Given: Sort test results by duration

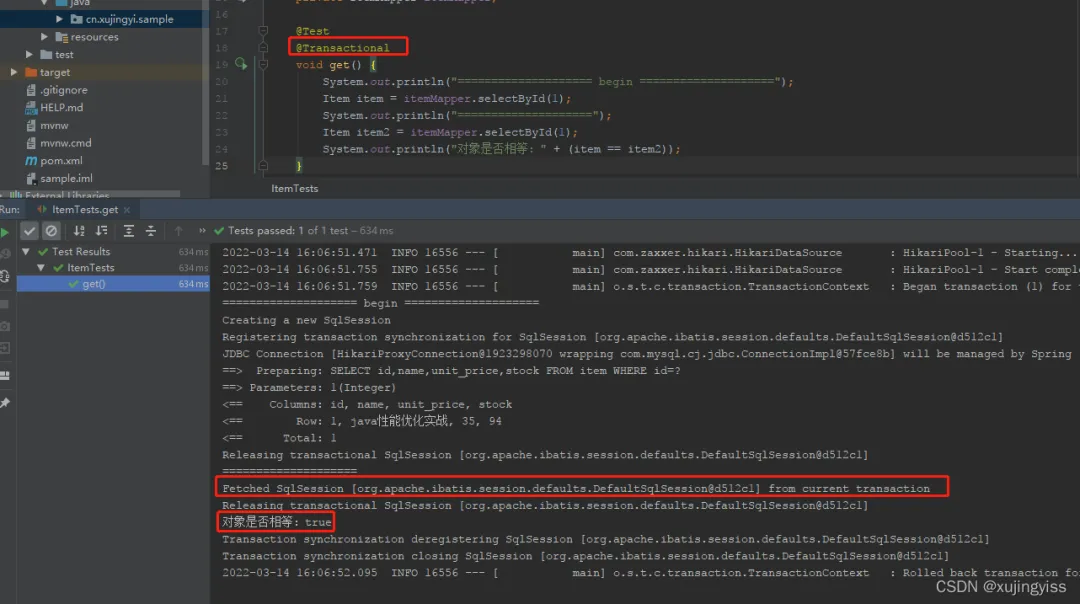Looking at the screenshot, I should point(102,231).
